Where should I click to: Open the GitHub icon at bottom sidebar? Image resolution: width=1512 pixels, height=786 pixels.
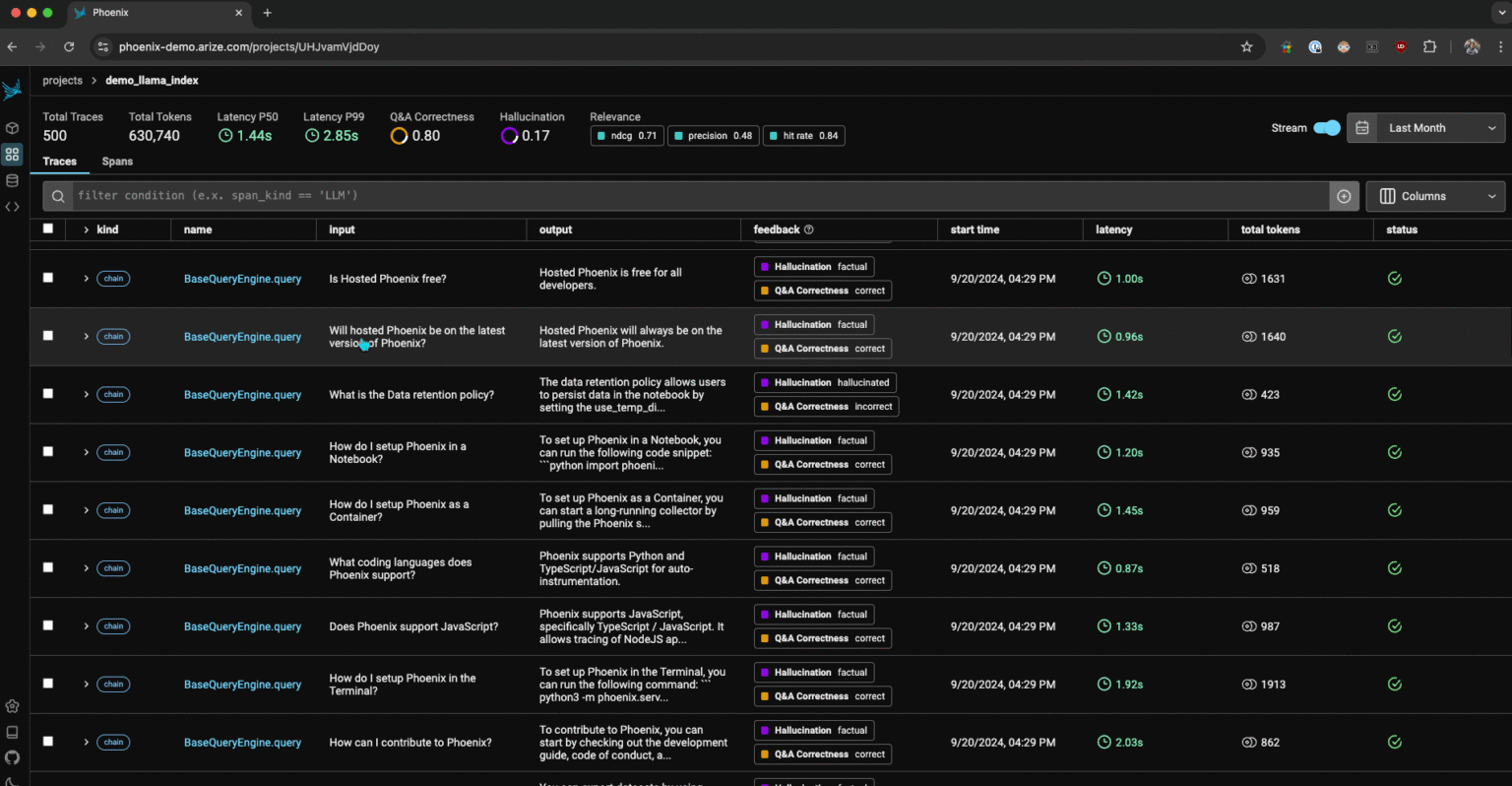pyautogui.click(x=12, y=757)
